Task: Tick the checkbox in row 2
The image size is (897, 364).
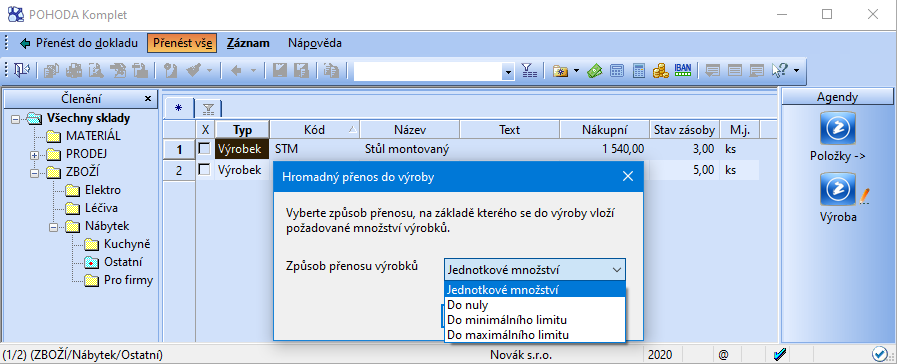Action: pos(204,169)
